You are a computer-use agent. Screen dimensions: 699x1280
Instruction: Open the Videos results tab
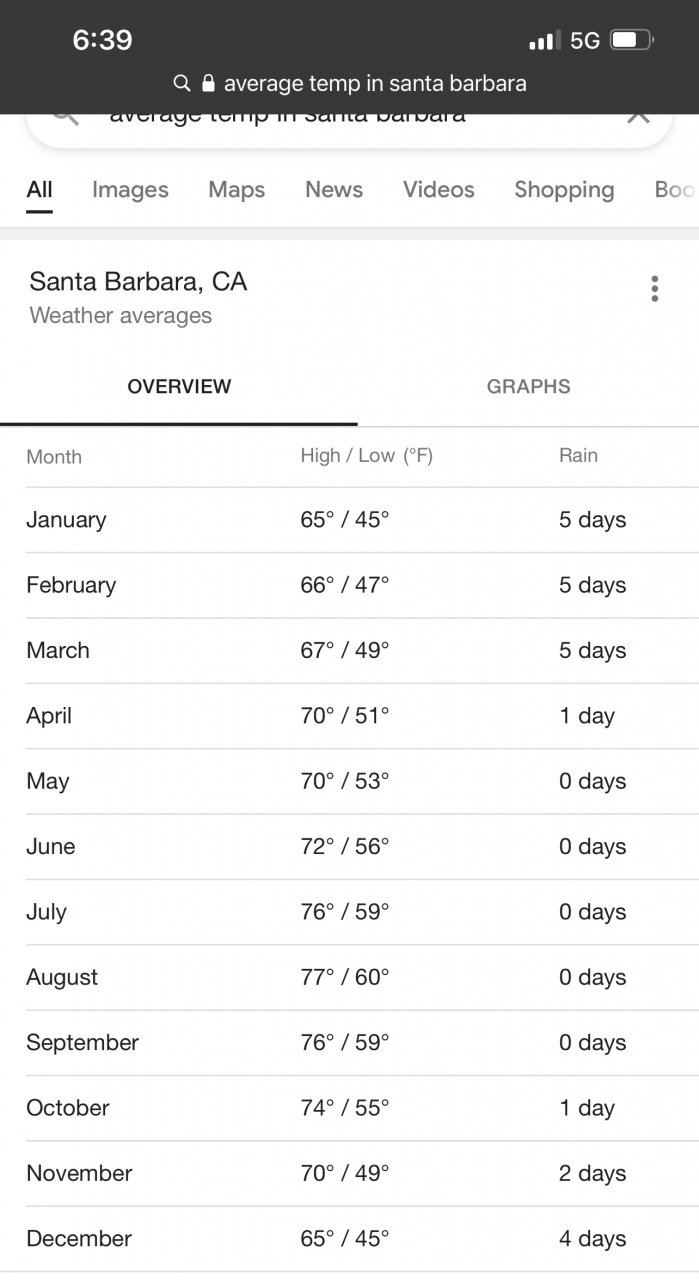pyautogui.click(x=438, y=190)
